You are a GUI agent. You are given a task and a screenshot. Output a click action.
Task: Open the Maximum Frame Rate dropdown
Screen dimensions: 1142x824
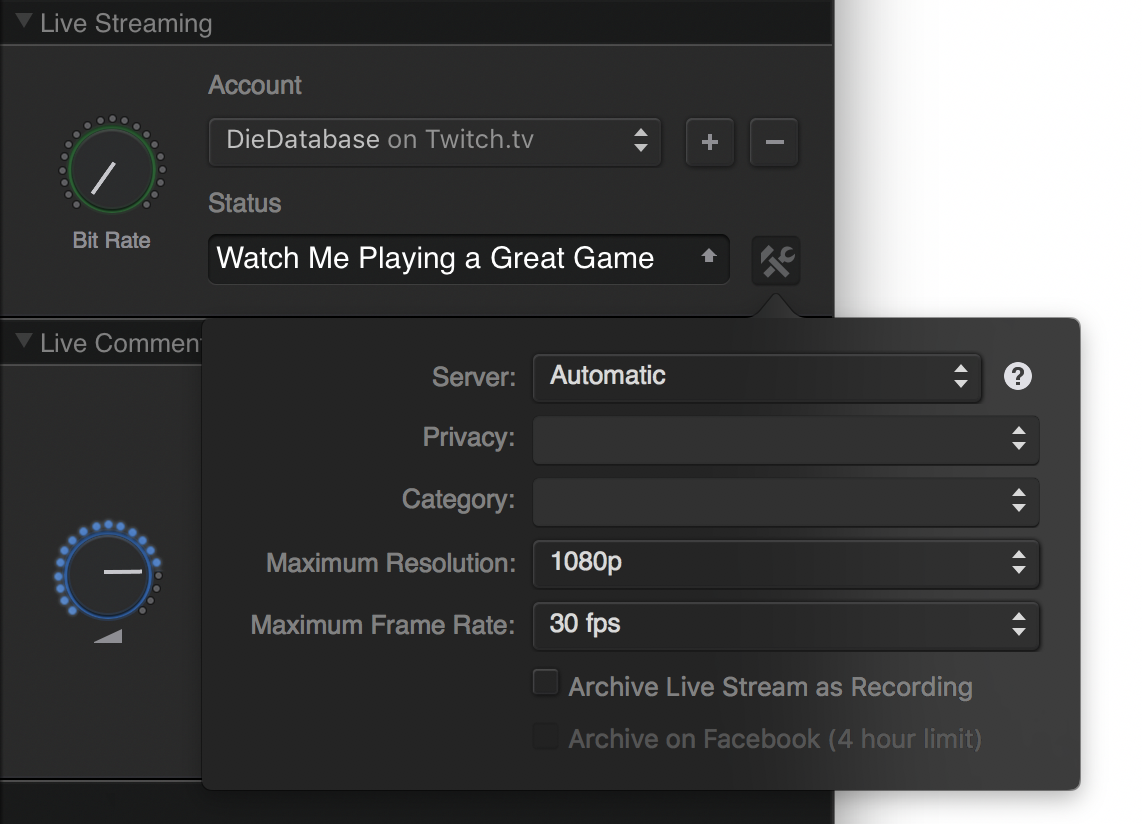point(785,624)
